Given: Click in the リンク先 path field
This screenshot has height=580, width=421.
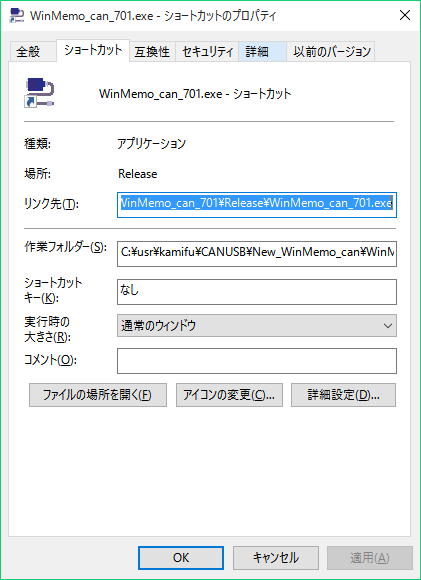Looking at the screenshot, I should (x=257, y=205).
